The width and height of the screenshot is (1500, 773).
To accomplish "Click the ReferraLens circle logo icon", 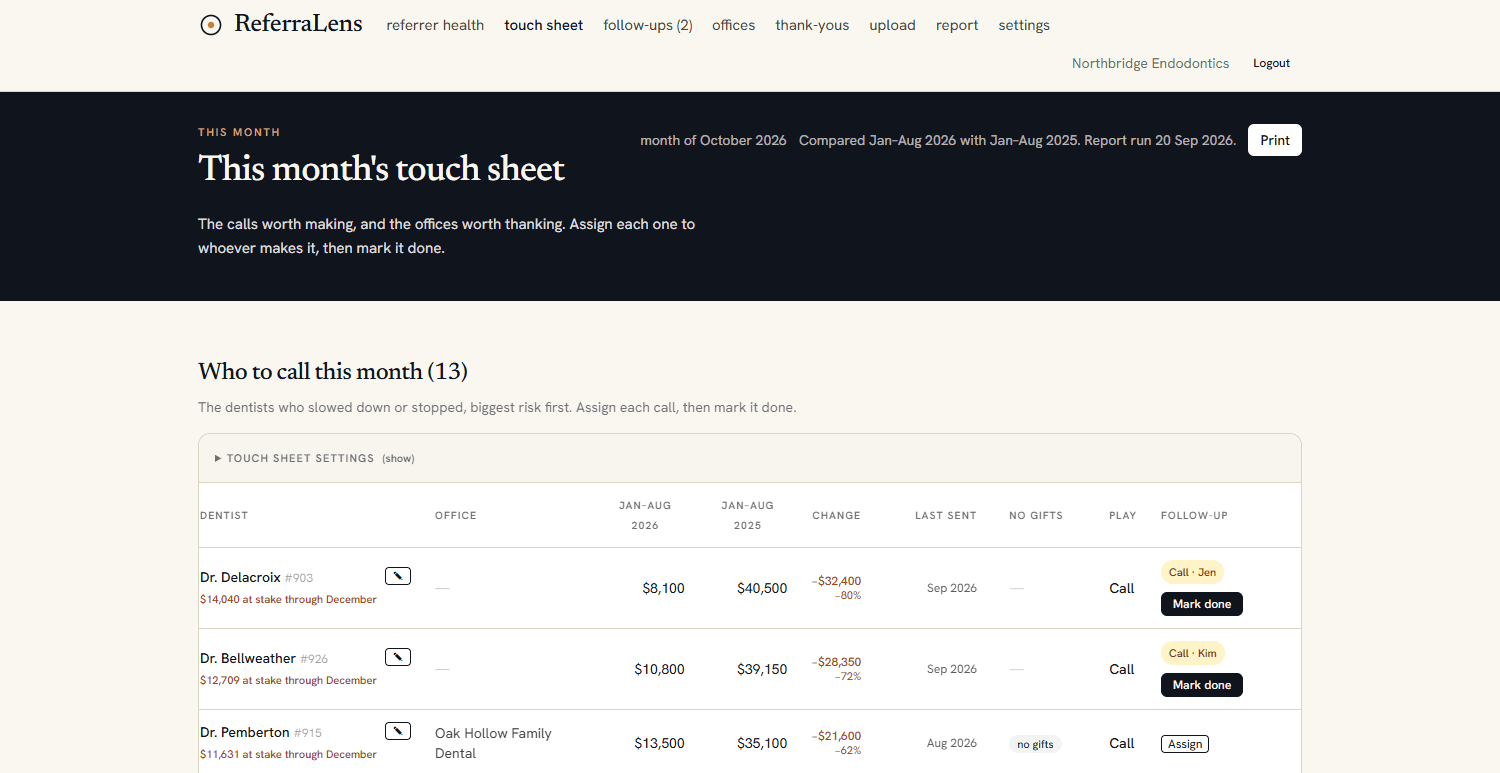I will (x=211, y=25).
